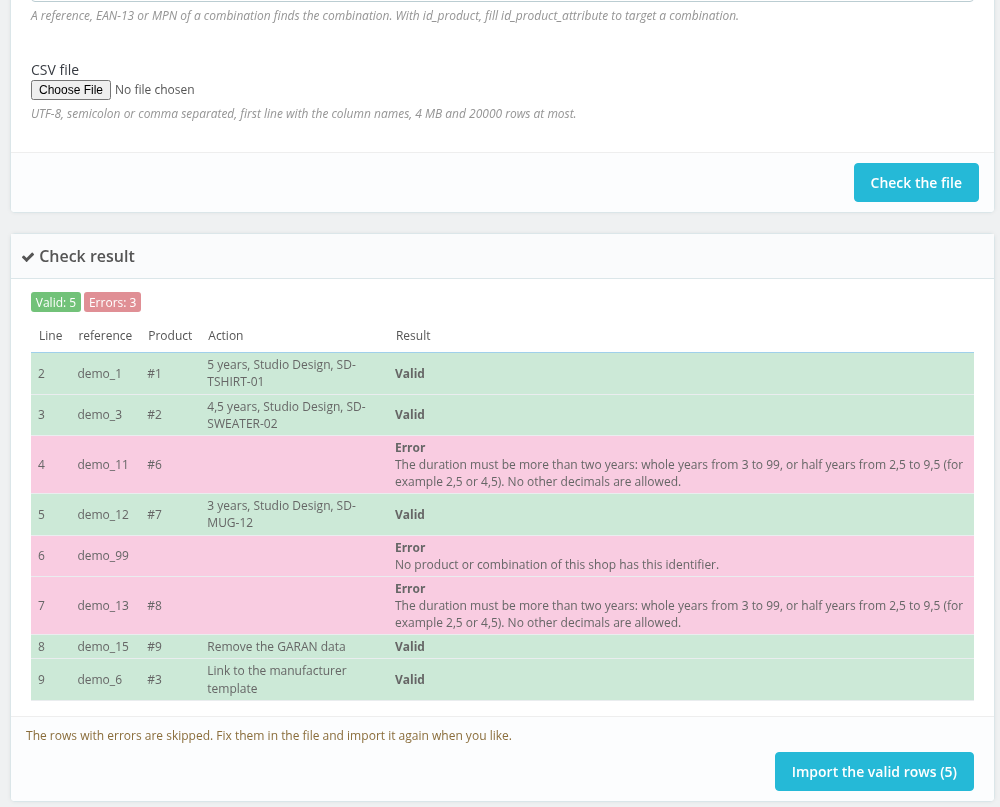
Task: Click product #9 cell
Action: [x=154, y=646]
